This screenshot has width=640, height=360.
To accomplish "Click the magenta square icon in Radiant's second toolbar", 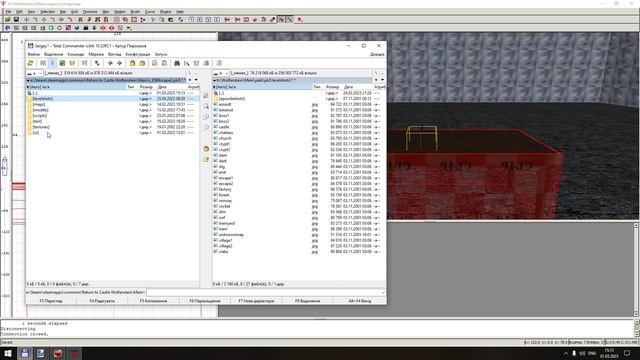I will [68, 28].
